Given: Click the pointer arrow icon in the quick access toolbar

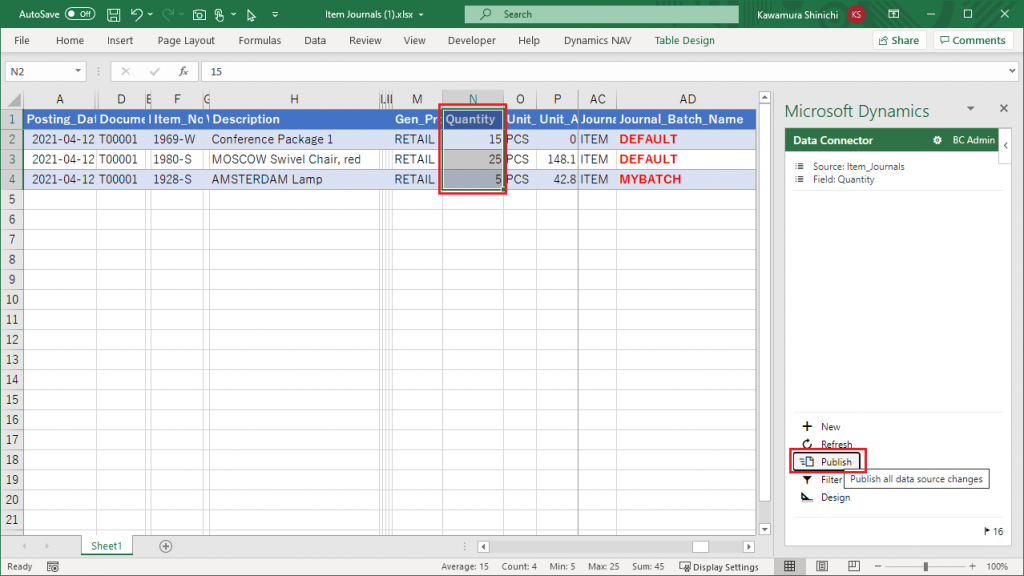Looking at the screenshot, I should pos(251,14).
